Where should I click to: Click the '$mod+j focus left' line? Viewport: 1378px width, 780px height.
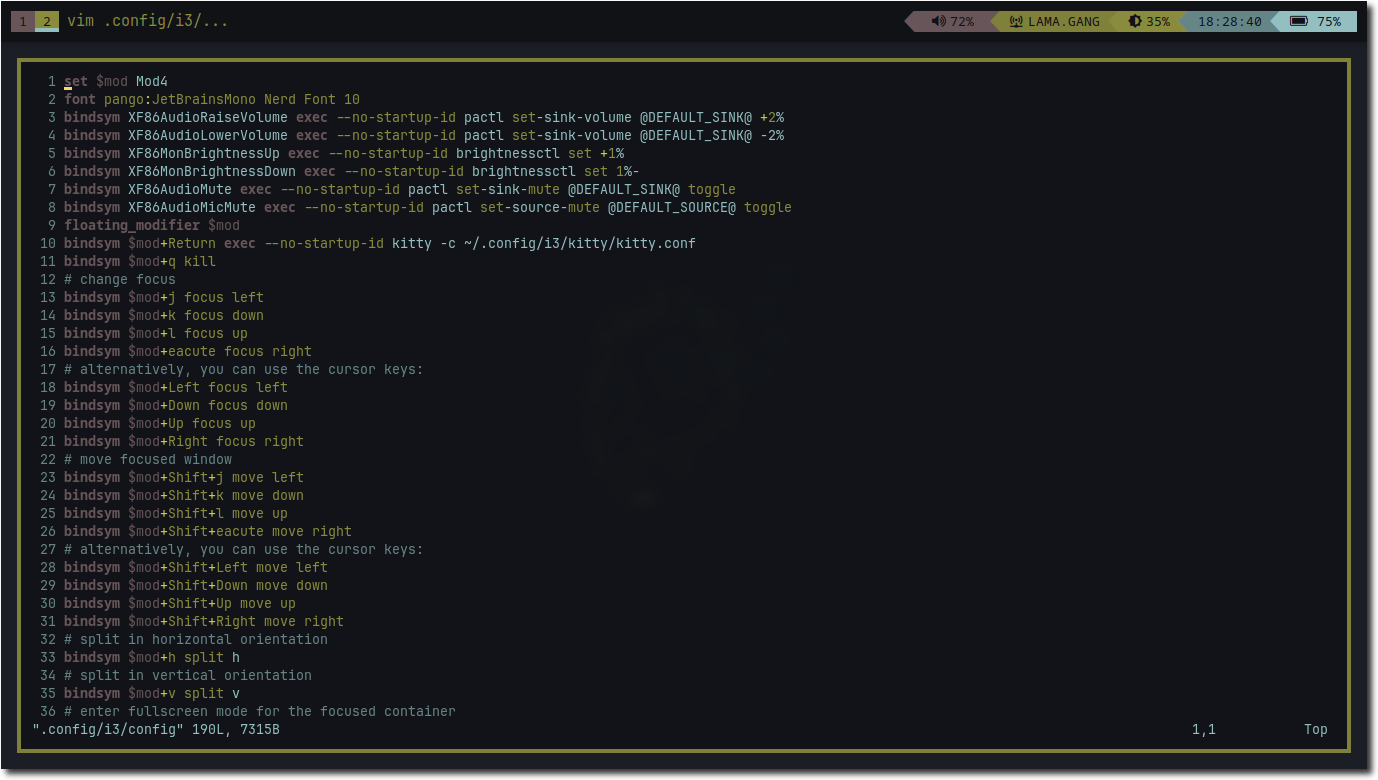(164, 297)
